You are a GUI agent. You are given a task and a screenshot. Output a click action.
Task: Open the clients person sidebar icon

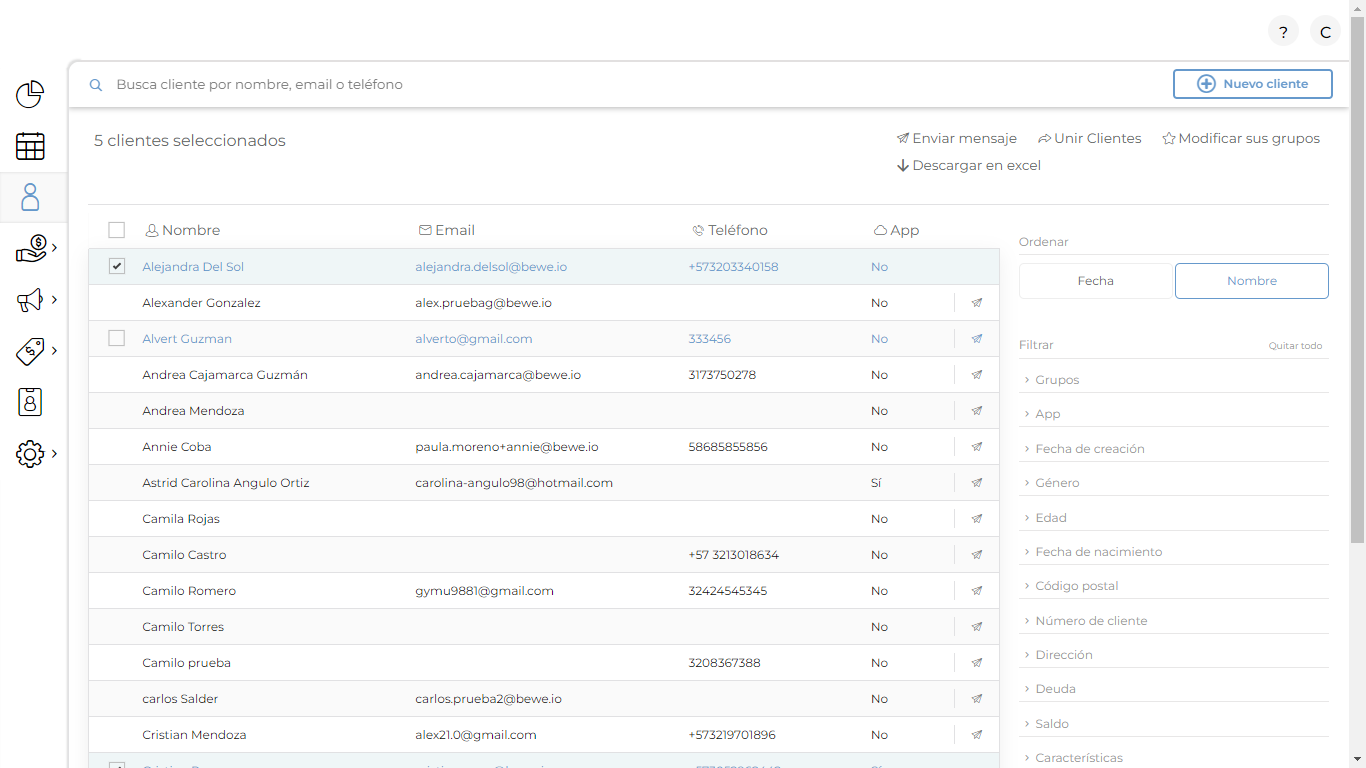(x=30, y=197)
